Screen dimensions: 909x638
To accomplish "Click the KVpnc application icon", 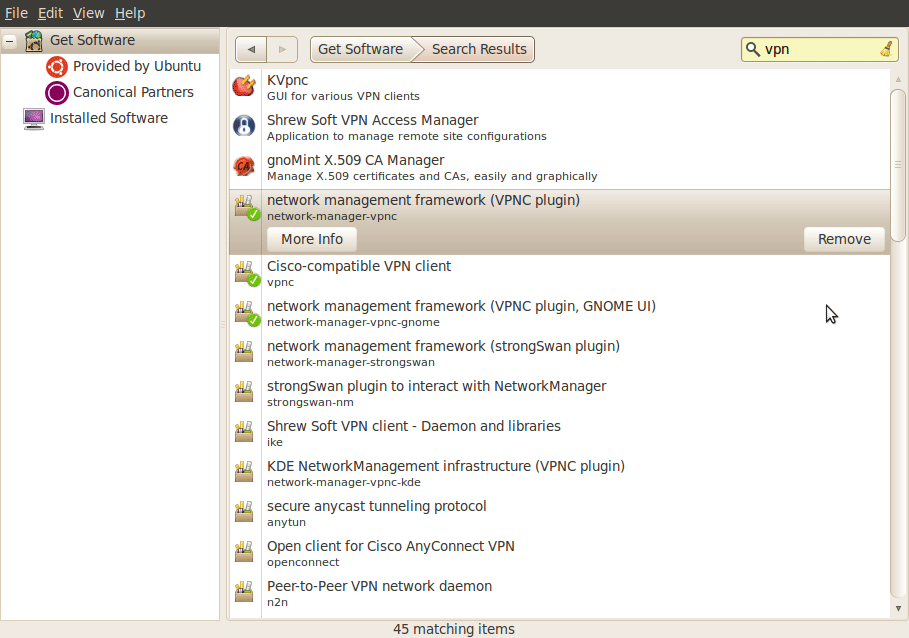I will [244, 86].
